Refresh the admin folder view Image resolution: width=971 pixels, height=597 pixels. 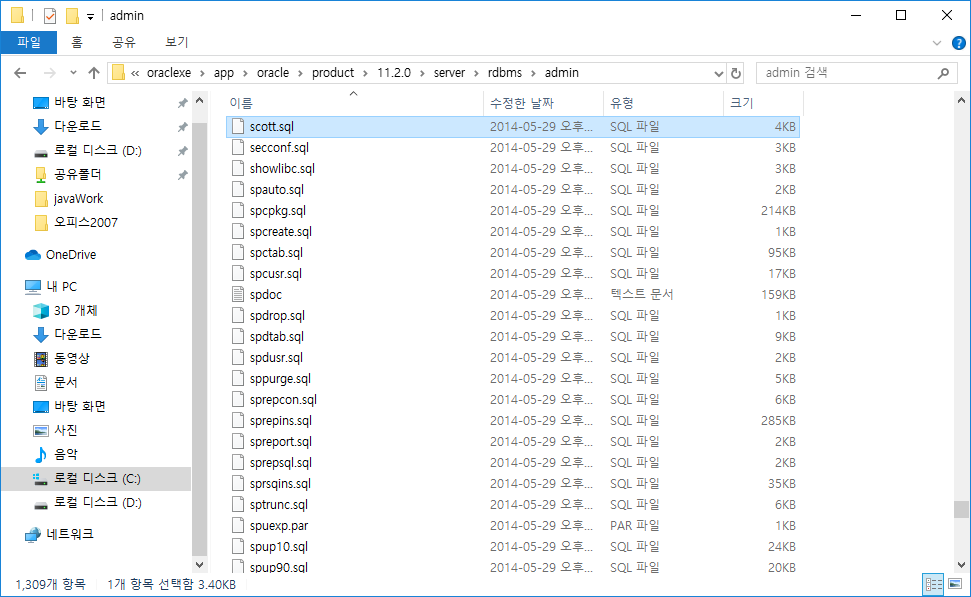[736, 73]
